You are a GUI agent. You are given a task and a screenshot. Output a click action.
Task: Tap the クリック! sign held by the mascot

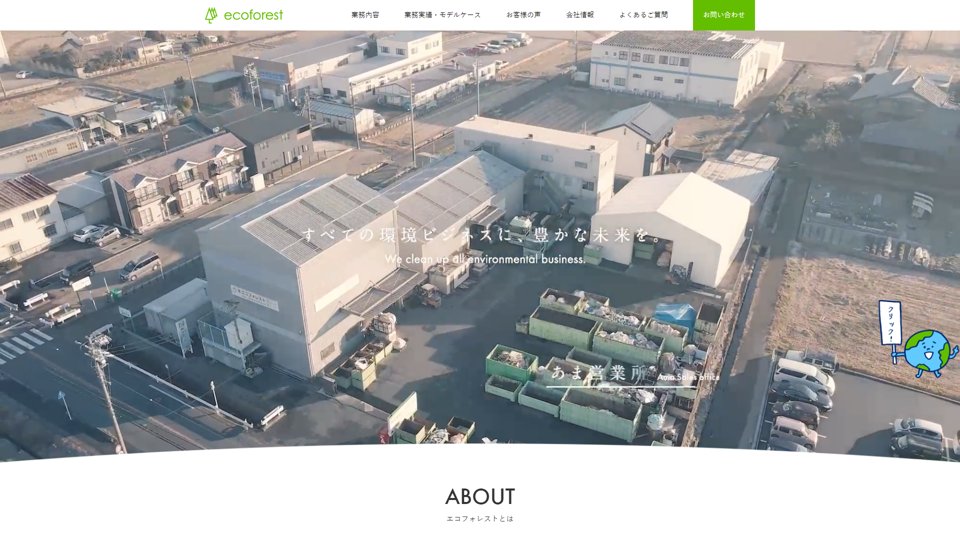[890, 322]
